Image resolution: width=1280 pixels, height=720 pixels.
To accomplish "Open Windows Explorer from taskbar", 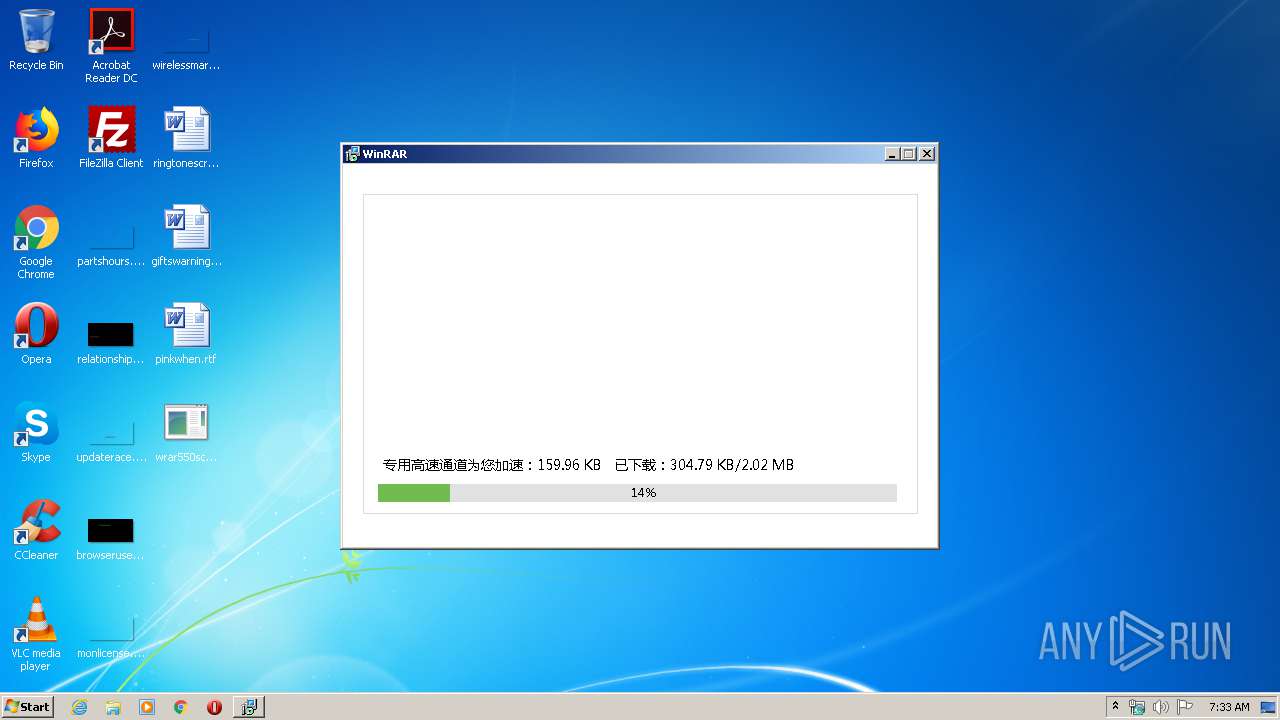I will [x=113, y=707].
